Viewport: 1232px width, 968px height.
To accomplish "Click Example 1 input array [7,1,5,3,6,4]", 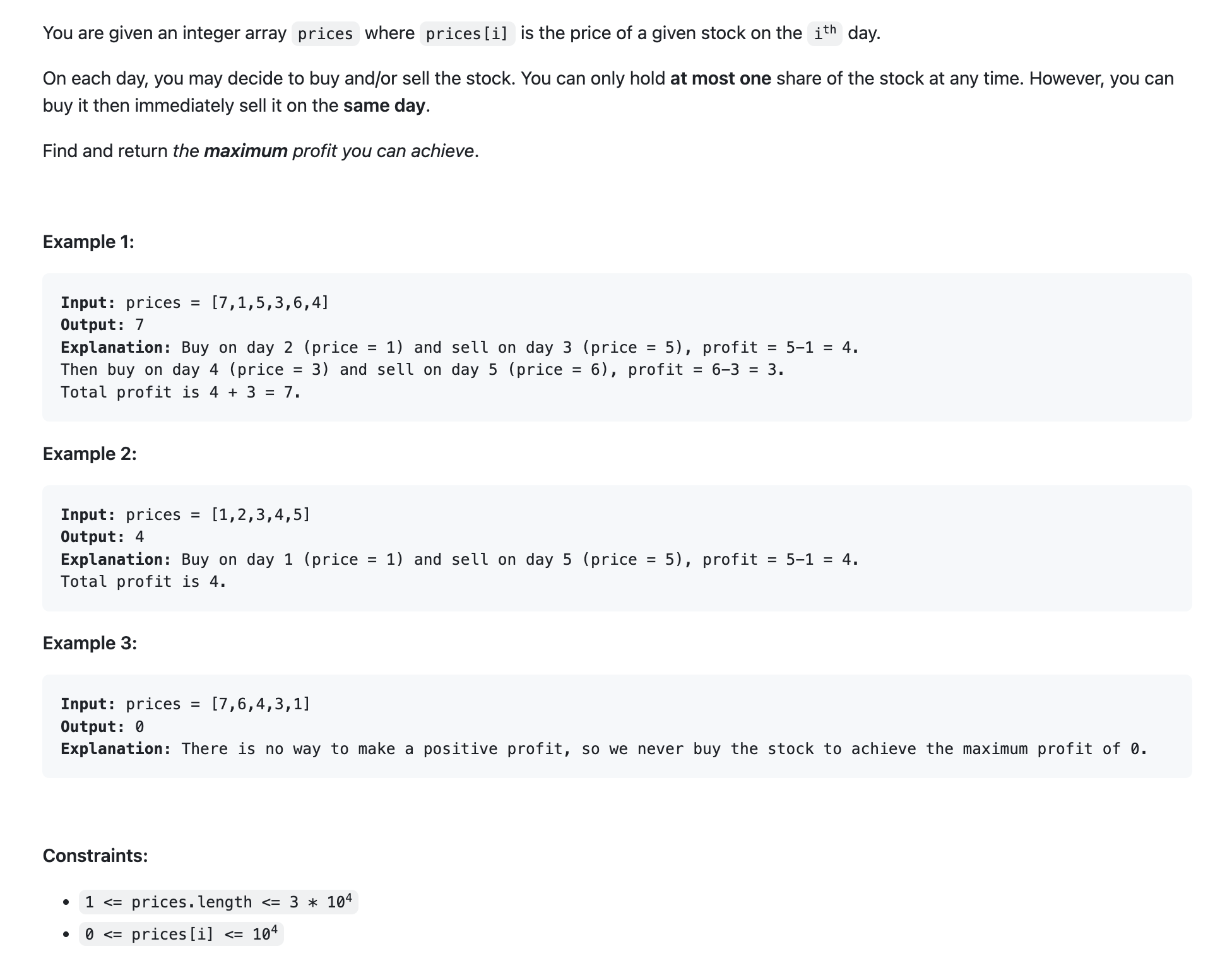I will tap(269, 303).
